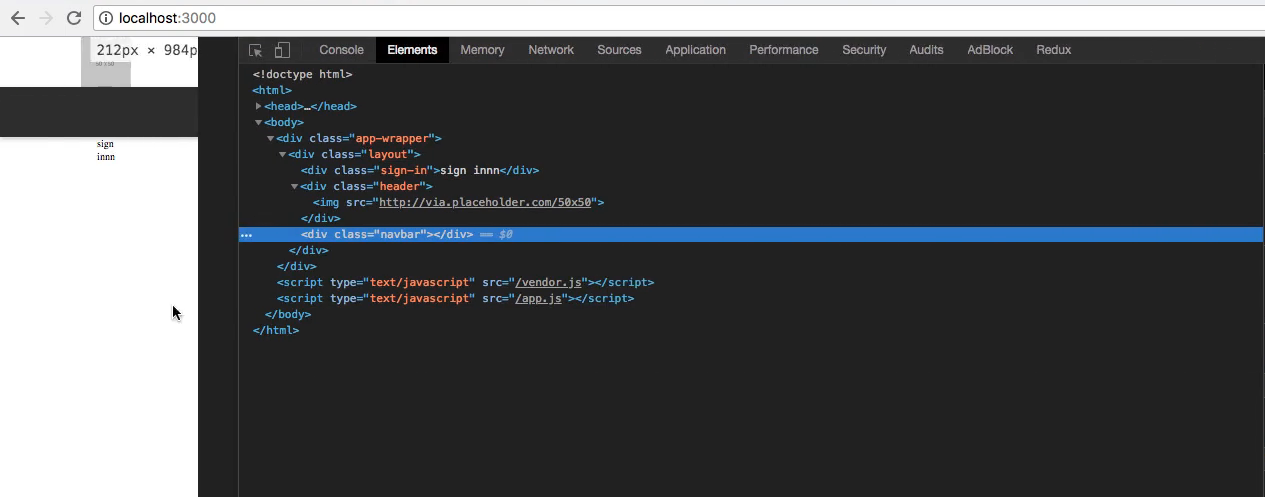This screenshot has width=1265, height=497.
Task: Click the localhost:3000 address bar
Action: pyautogui.click(x=680, y=18)
